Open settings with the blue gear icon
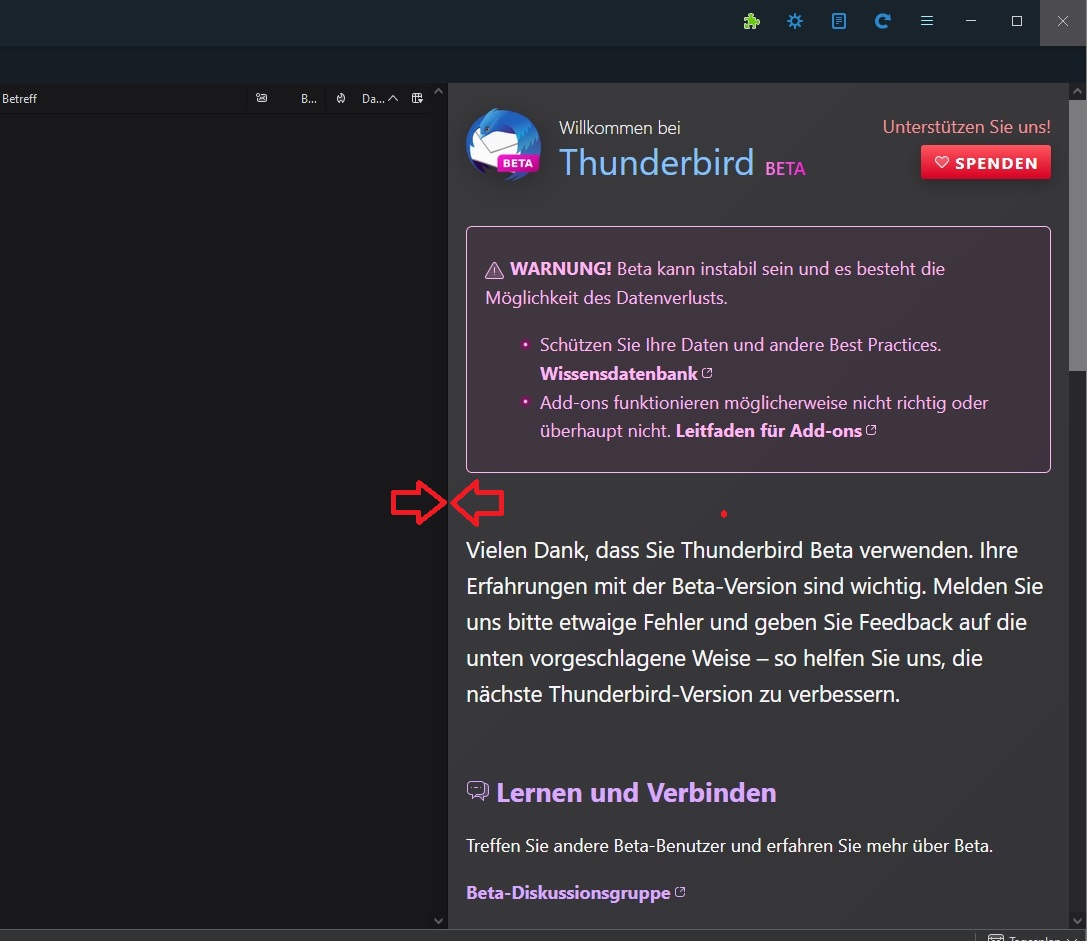The height and width of the screenshot is (941, 1087). [x=795, y=21]
